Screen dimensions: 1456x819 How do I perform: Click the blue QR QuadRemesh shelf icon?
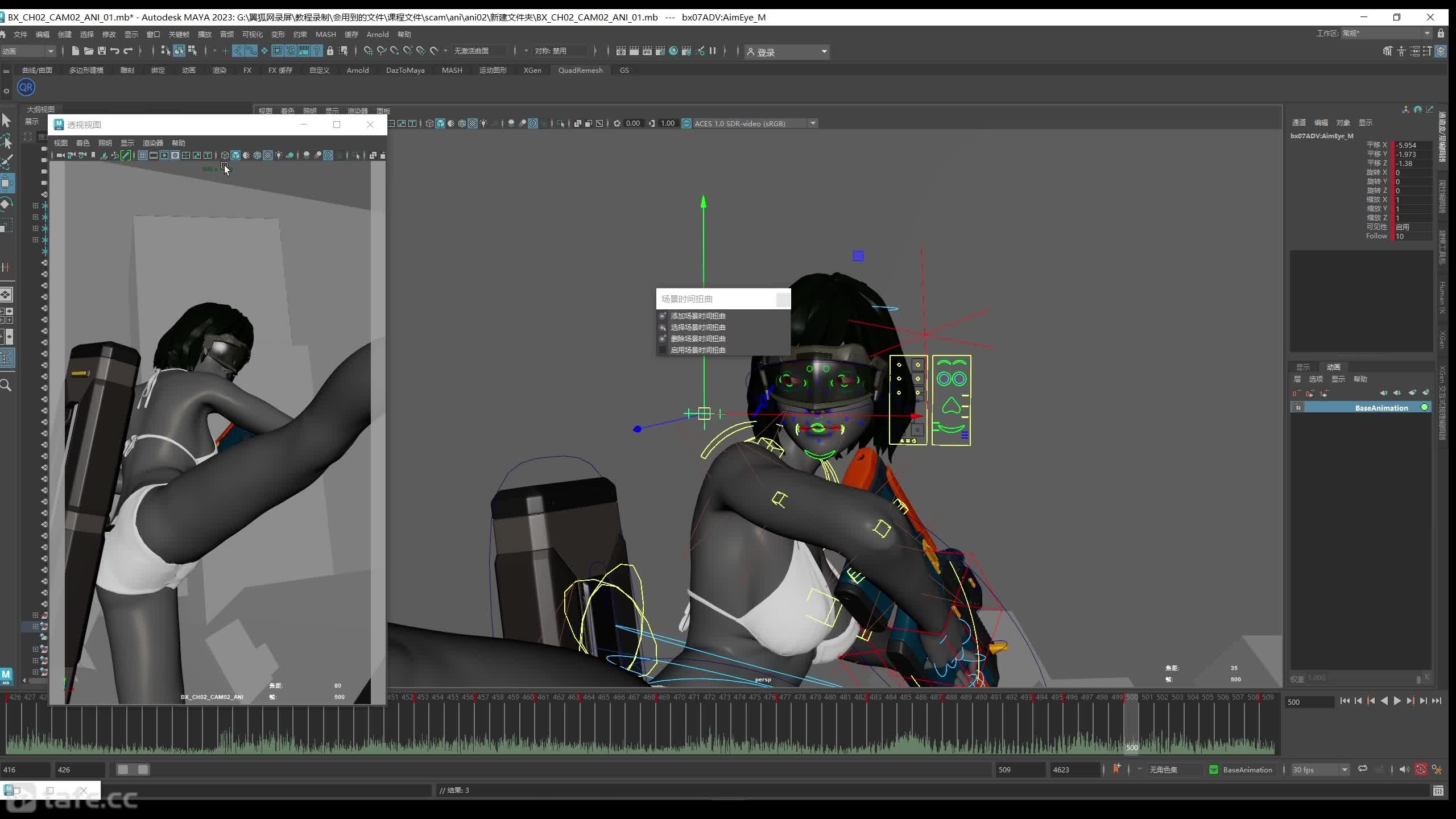26,87
